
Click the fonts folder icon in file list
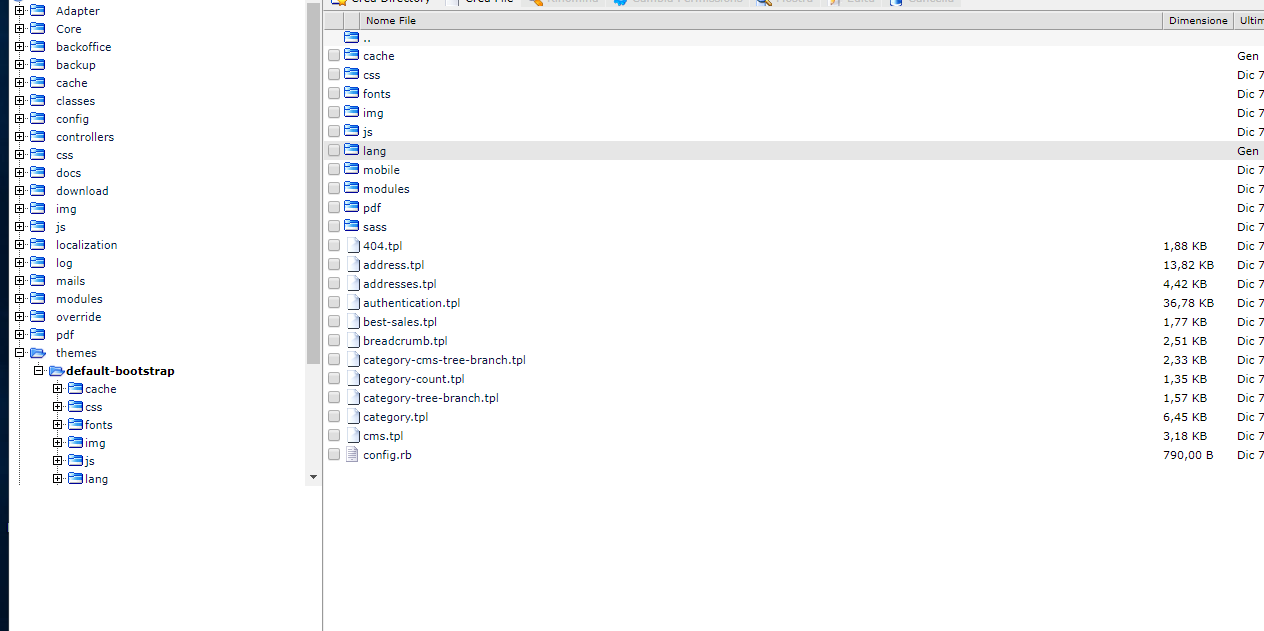tap(351, 93)
